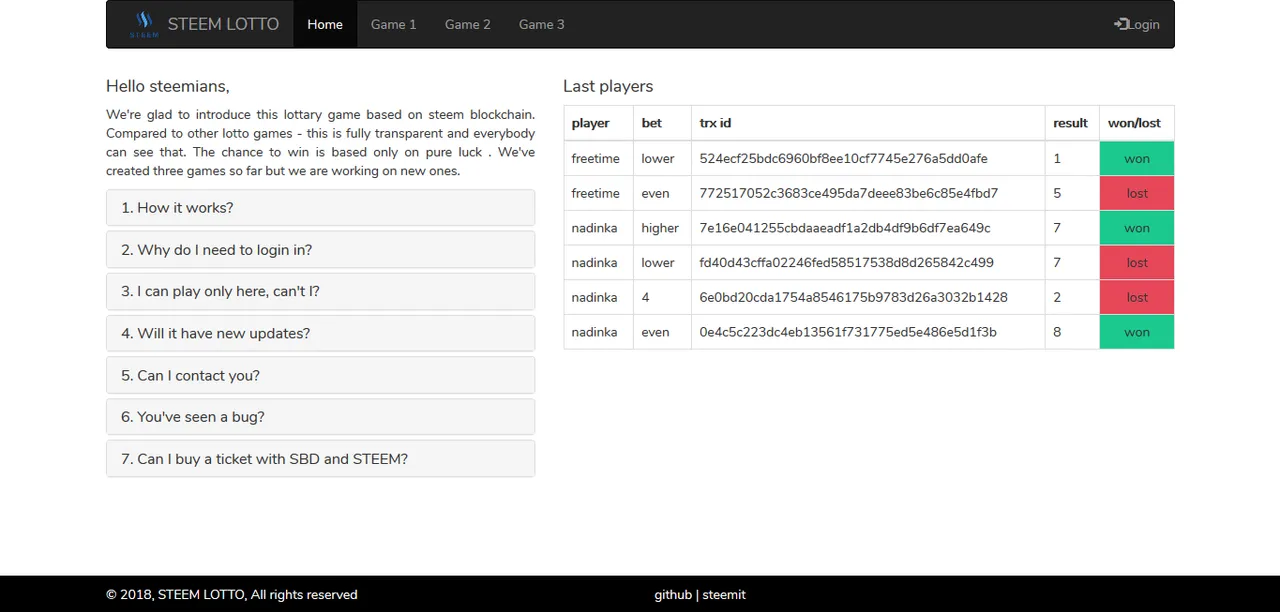Expand 'Will it have new updates?' panel
1280x612 pixels.
click(x=320, y=333)
